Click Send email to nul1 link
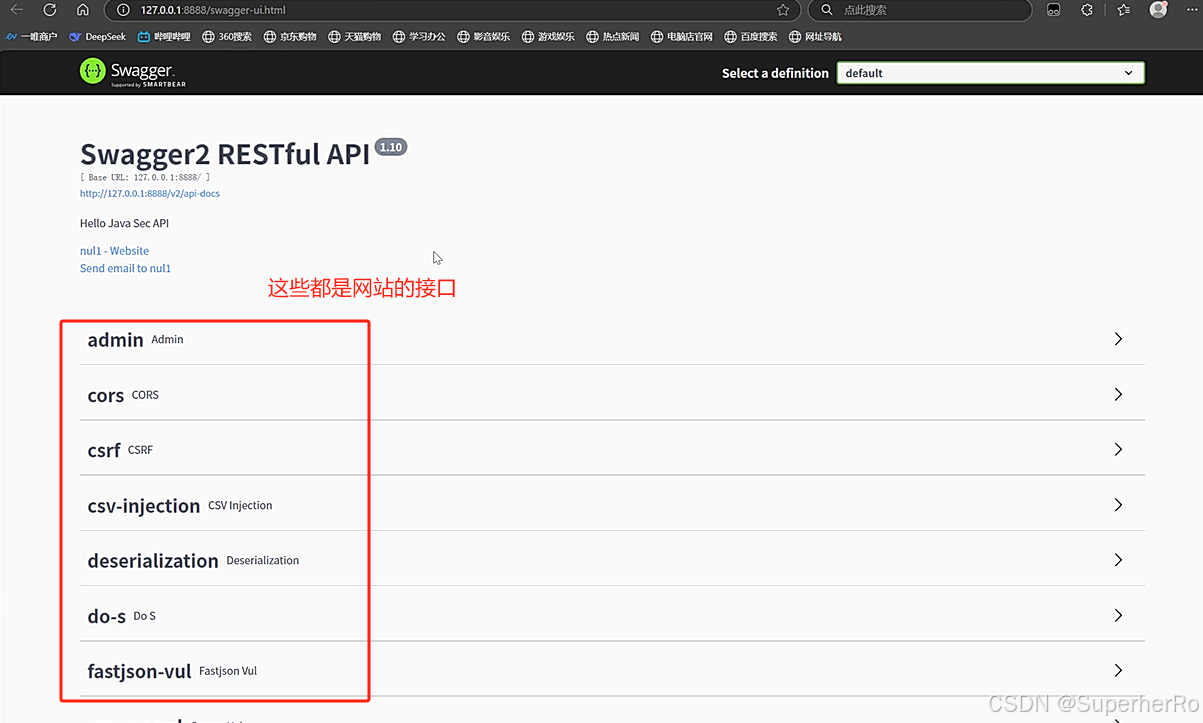This screenshot has width=1203, height=723. (x=125, y=269)
